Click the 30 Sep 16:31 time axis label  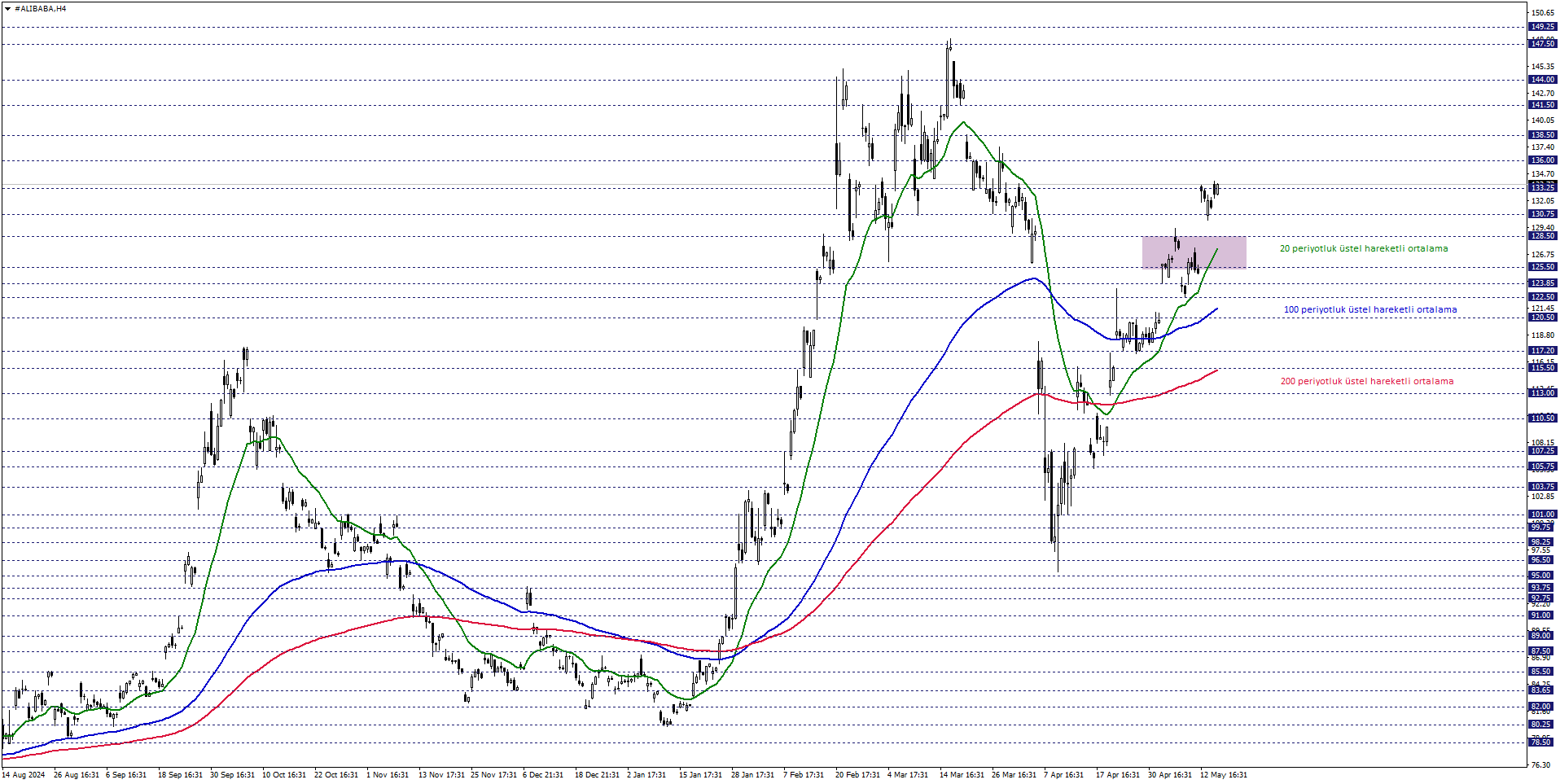pos(232,775)
